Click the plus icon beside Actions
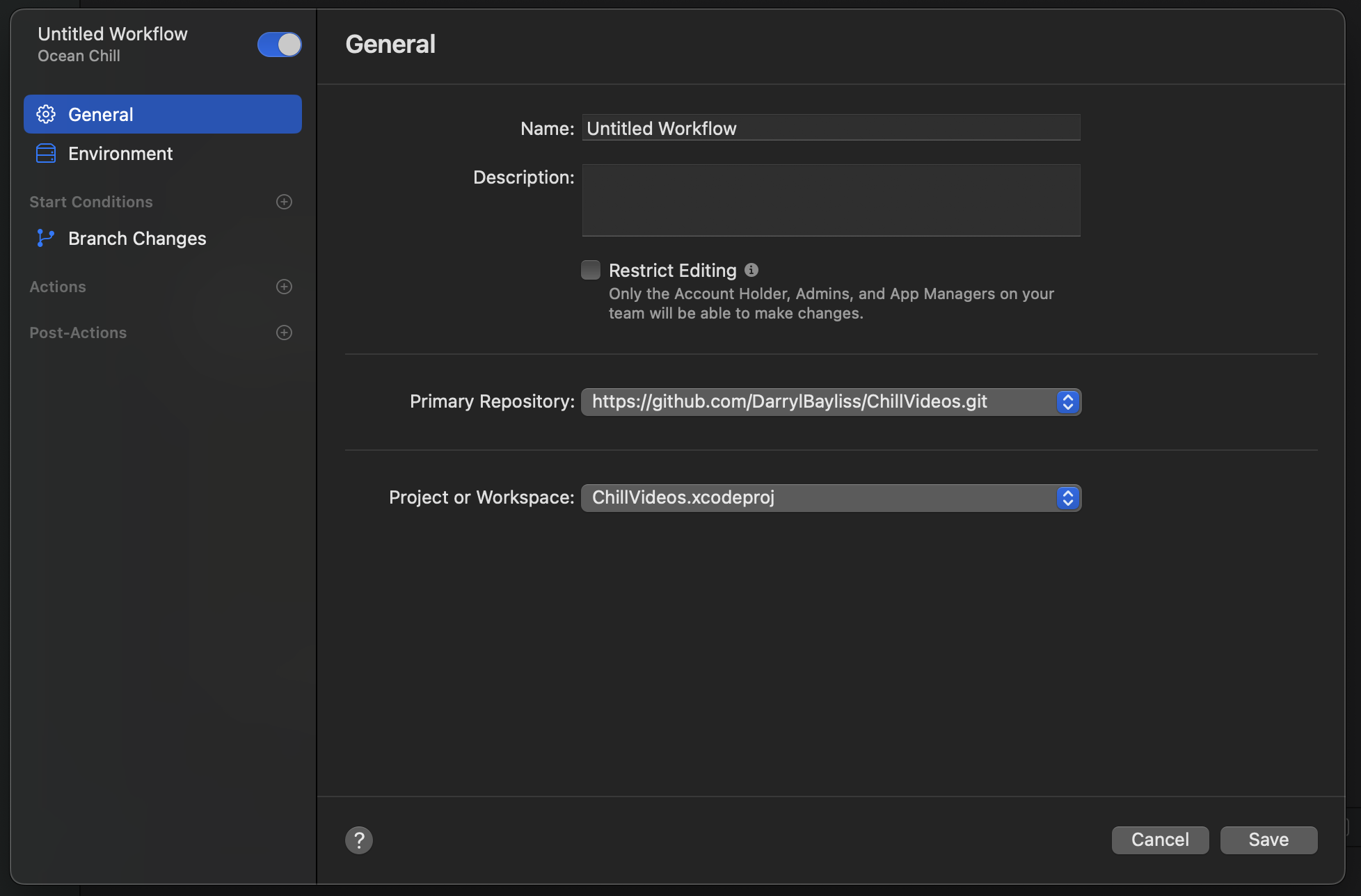 click(284, 287)
